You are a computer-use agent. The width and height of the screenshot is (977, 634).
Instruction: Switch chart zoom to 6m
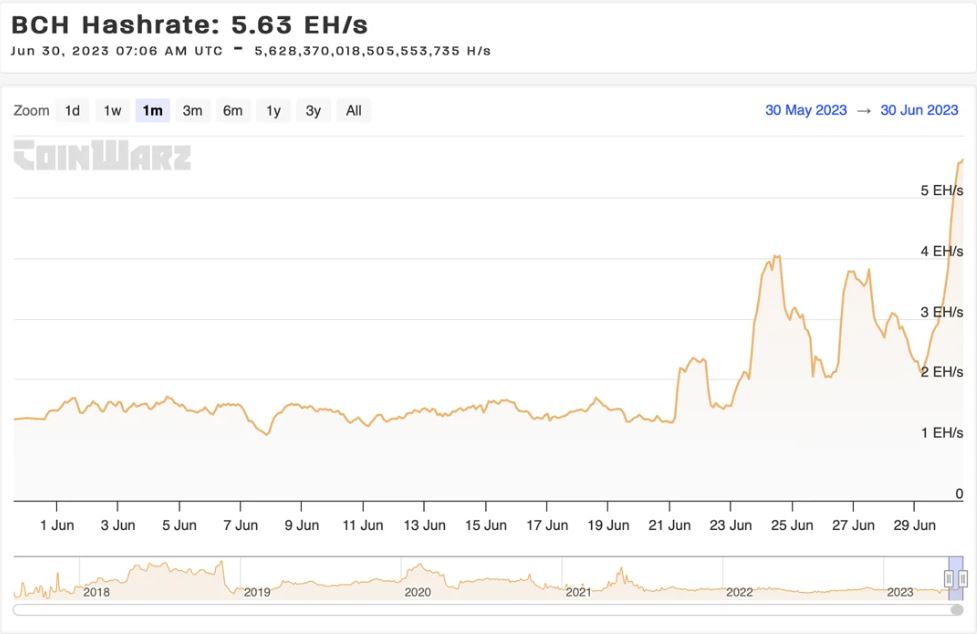(x=233, y=111)
